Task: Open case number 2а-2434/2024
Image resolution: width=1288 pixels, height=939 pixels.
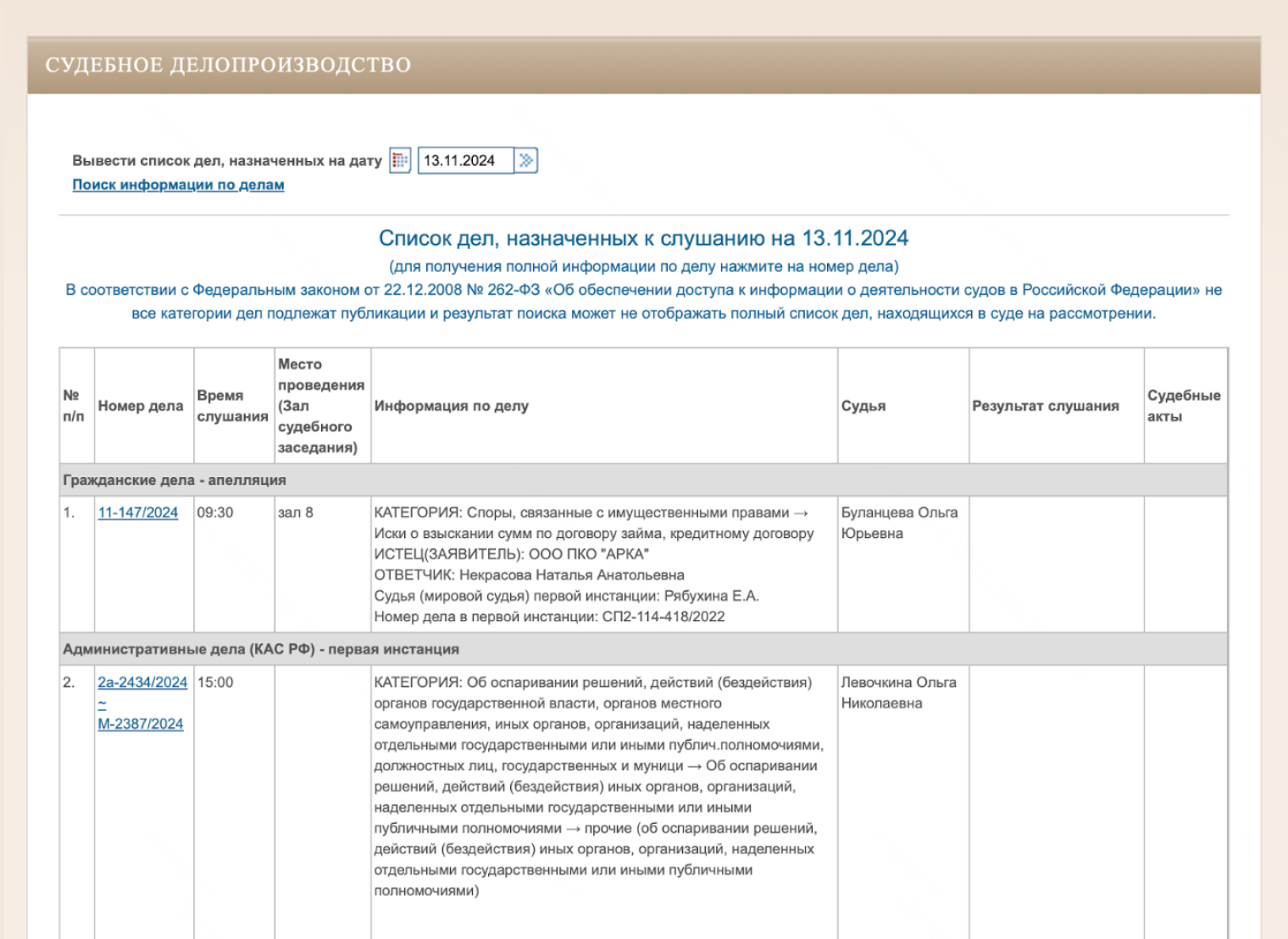Action: coord(142,682)
